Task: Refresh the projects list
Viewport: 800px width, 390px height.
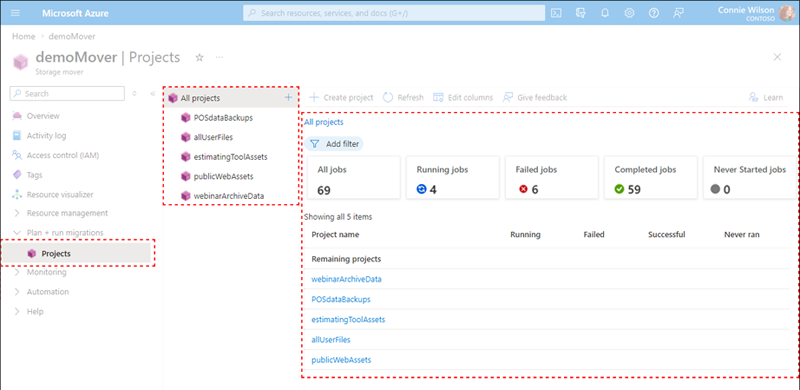Action: tap(403, 98)
